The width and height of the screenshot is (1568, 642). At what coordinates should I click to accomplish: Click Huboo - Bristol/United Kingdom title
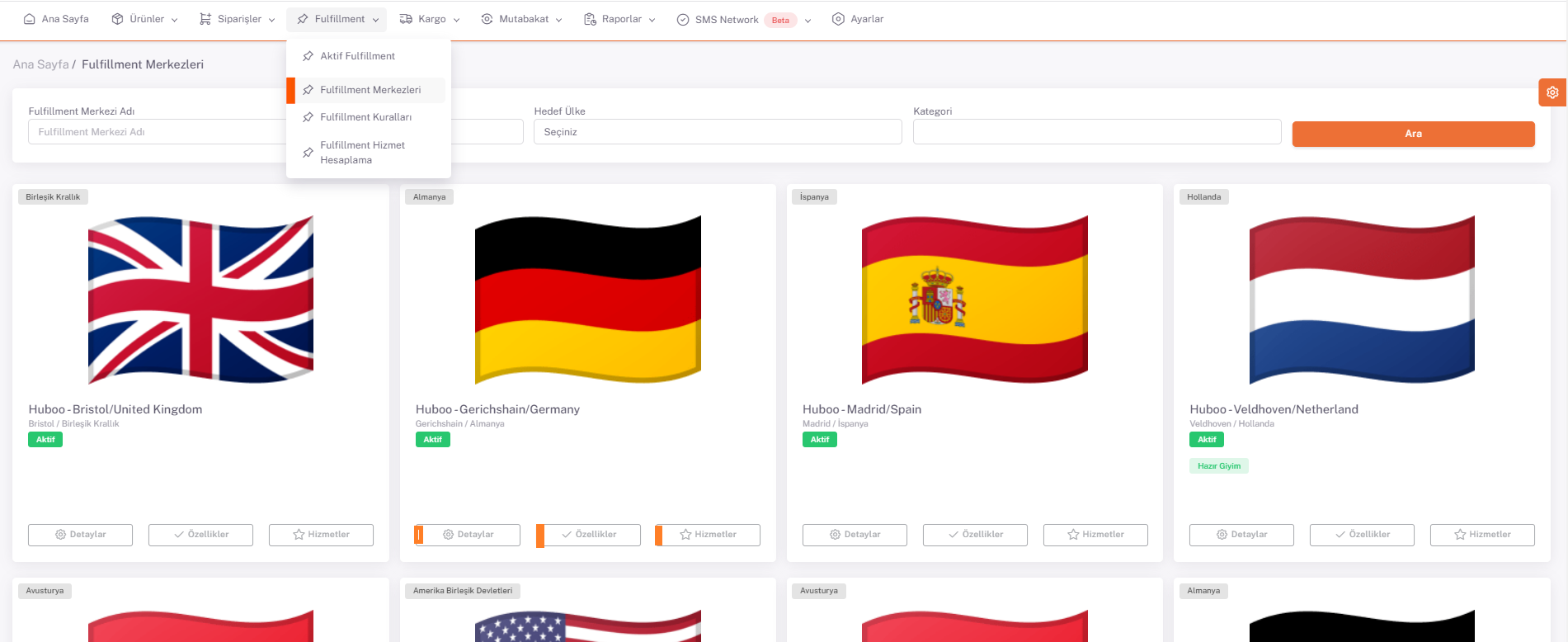[115, 409]
